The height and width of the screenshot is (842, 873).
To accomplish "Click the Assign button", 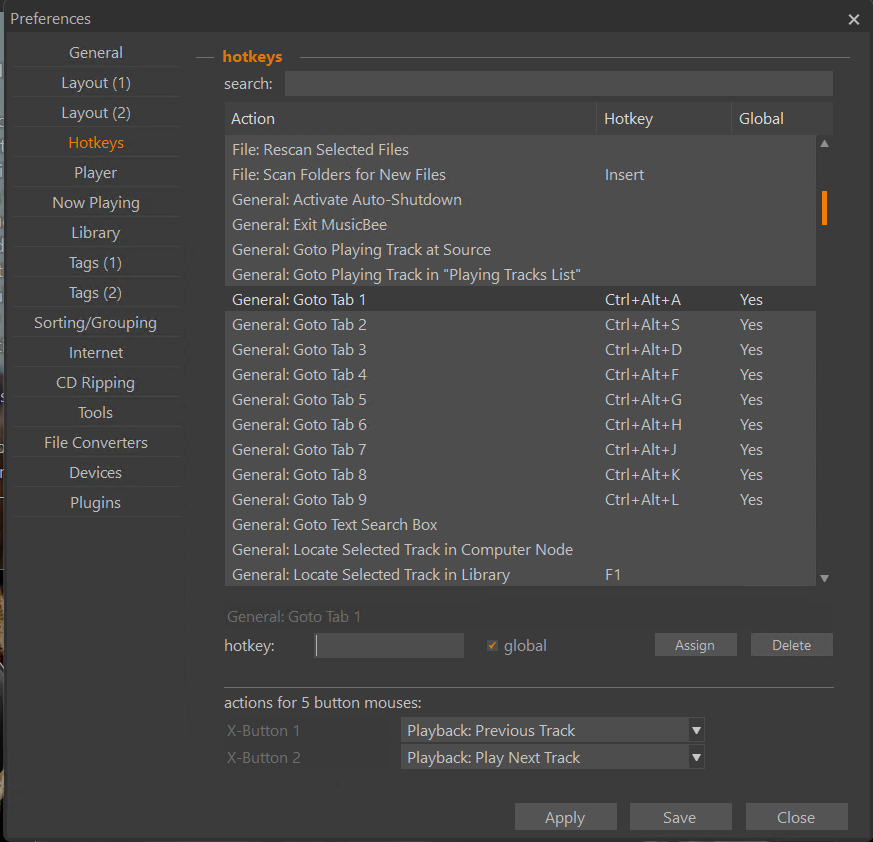I will pyautogui.click(x=695, y=645).
